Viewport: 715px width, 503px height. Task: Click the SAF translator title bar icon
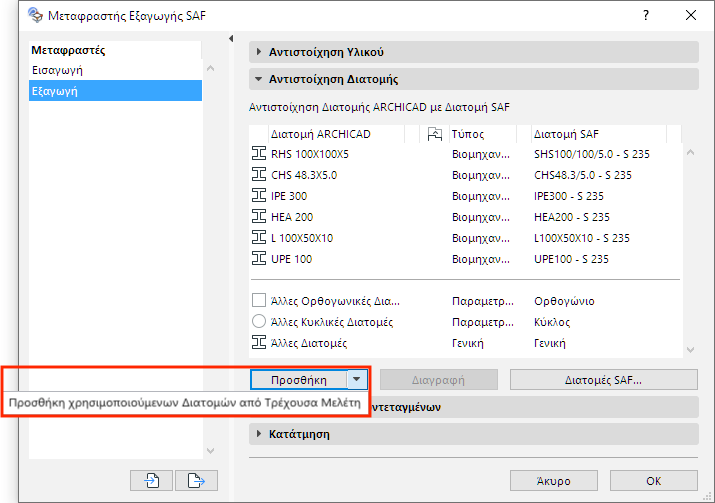pos(35,15)
